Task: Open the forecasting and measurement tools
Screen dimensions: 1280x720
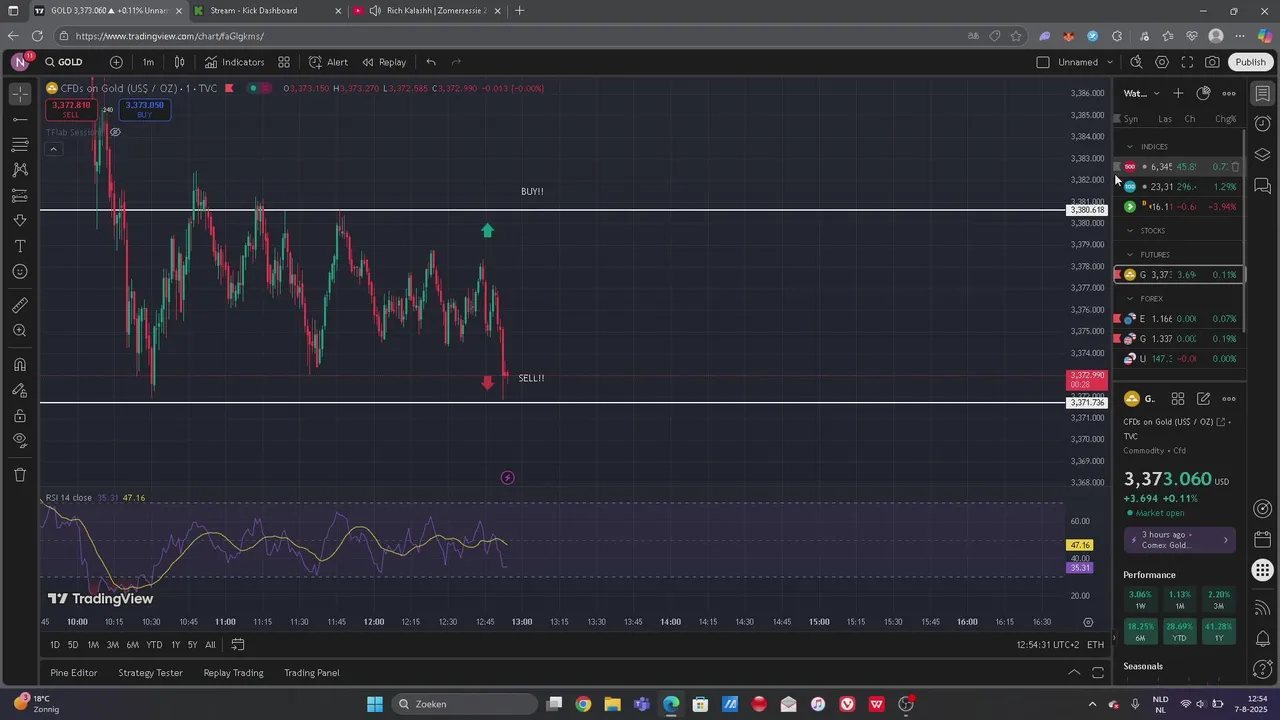Action: 20,195
